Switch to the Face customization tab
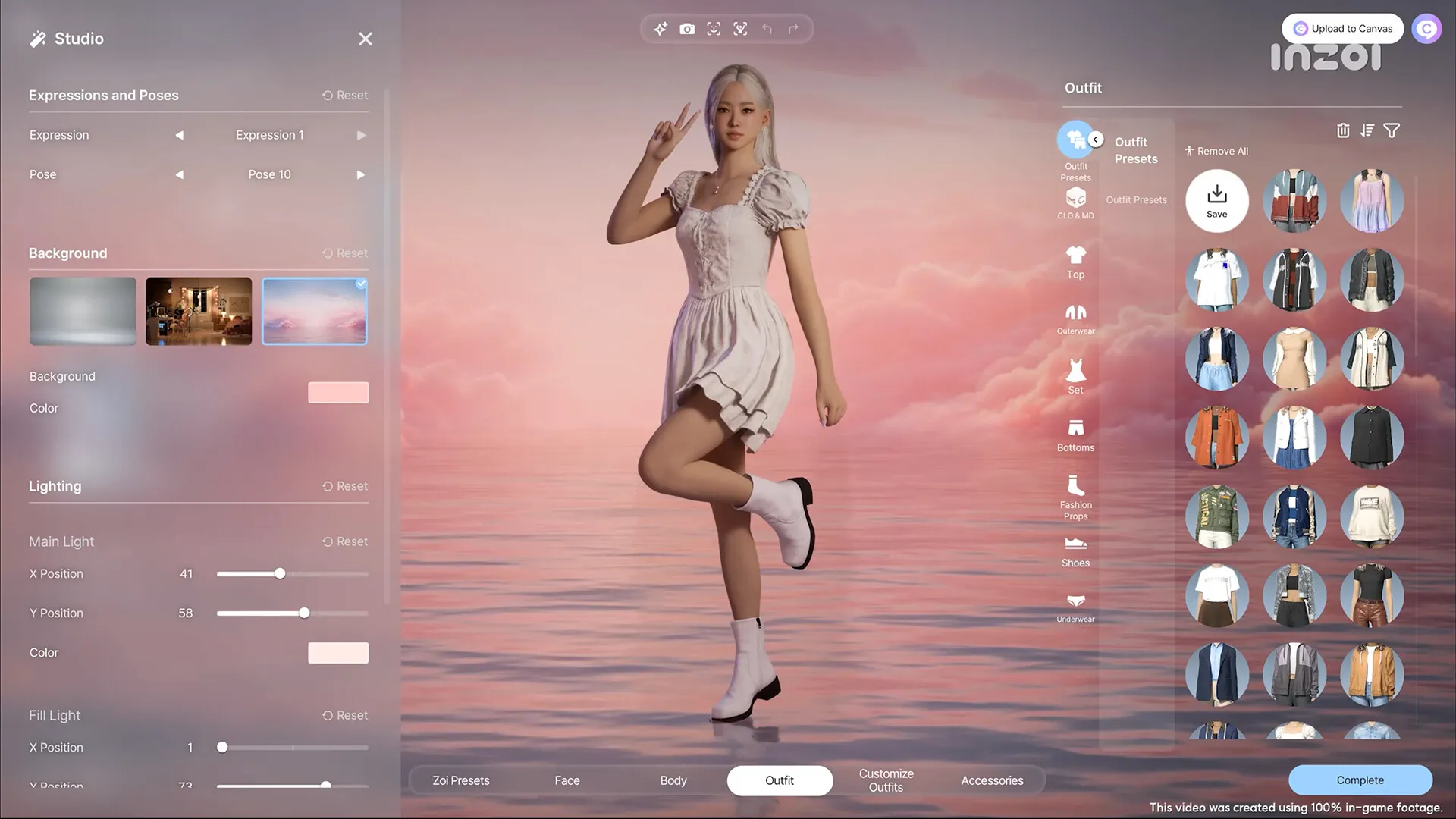The height and width of the screenshot is (819, 1456). 567,780
